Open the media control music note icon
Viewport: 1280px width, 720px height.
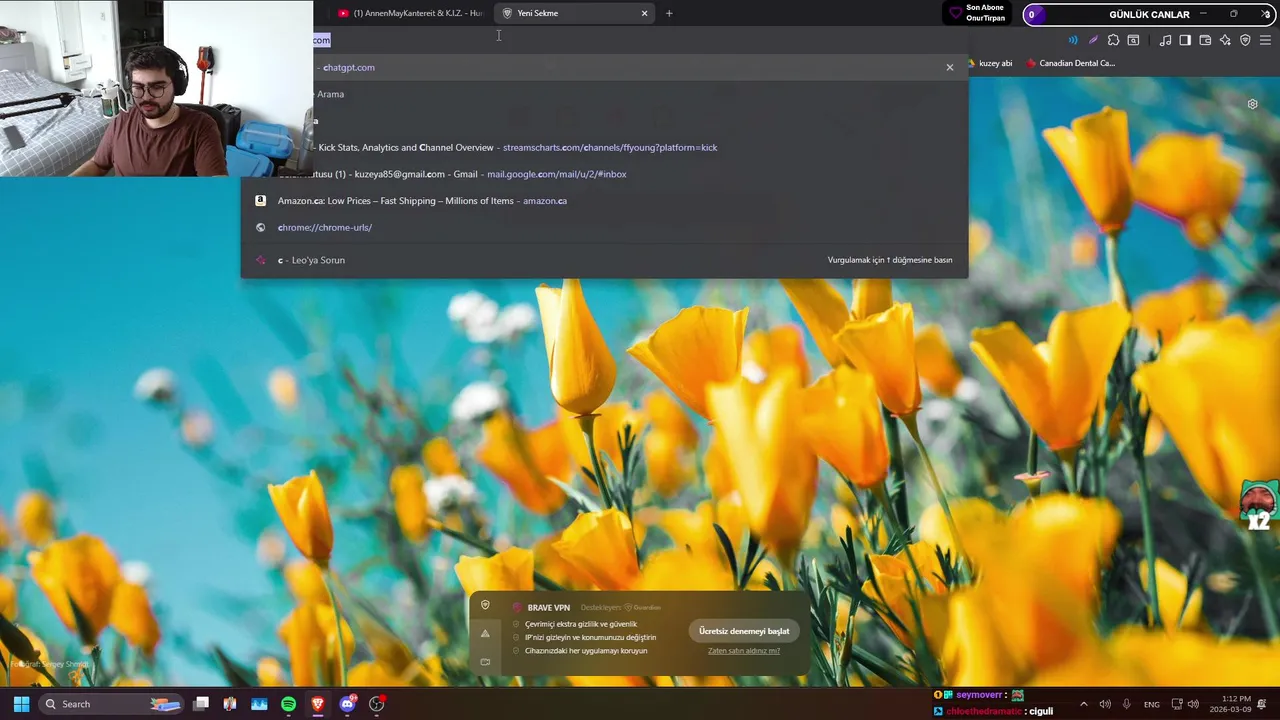[x=1165, y=40]
